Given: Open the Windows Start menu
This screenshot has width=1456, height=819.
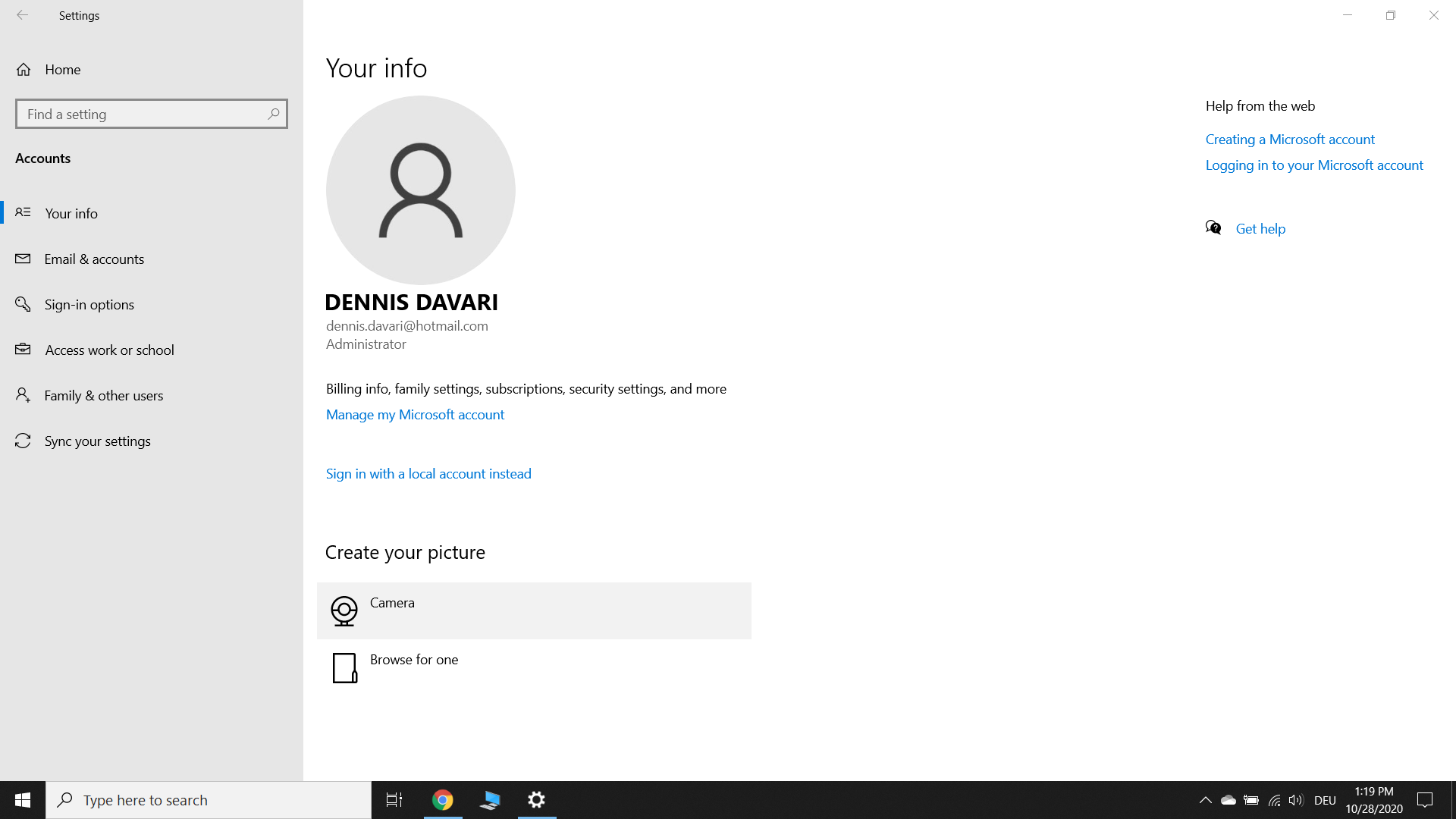Looking at the screenshot, I should pyautogui.click(x=23, y=800).
